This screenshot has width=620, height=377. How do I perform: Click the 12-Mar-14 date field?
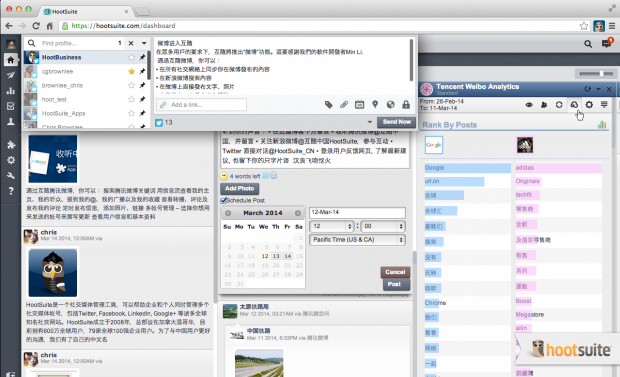point(357,212)
